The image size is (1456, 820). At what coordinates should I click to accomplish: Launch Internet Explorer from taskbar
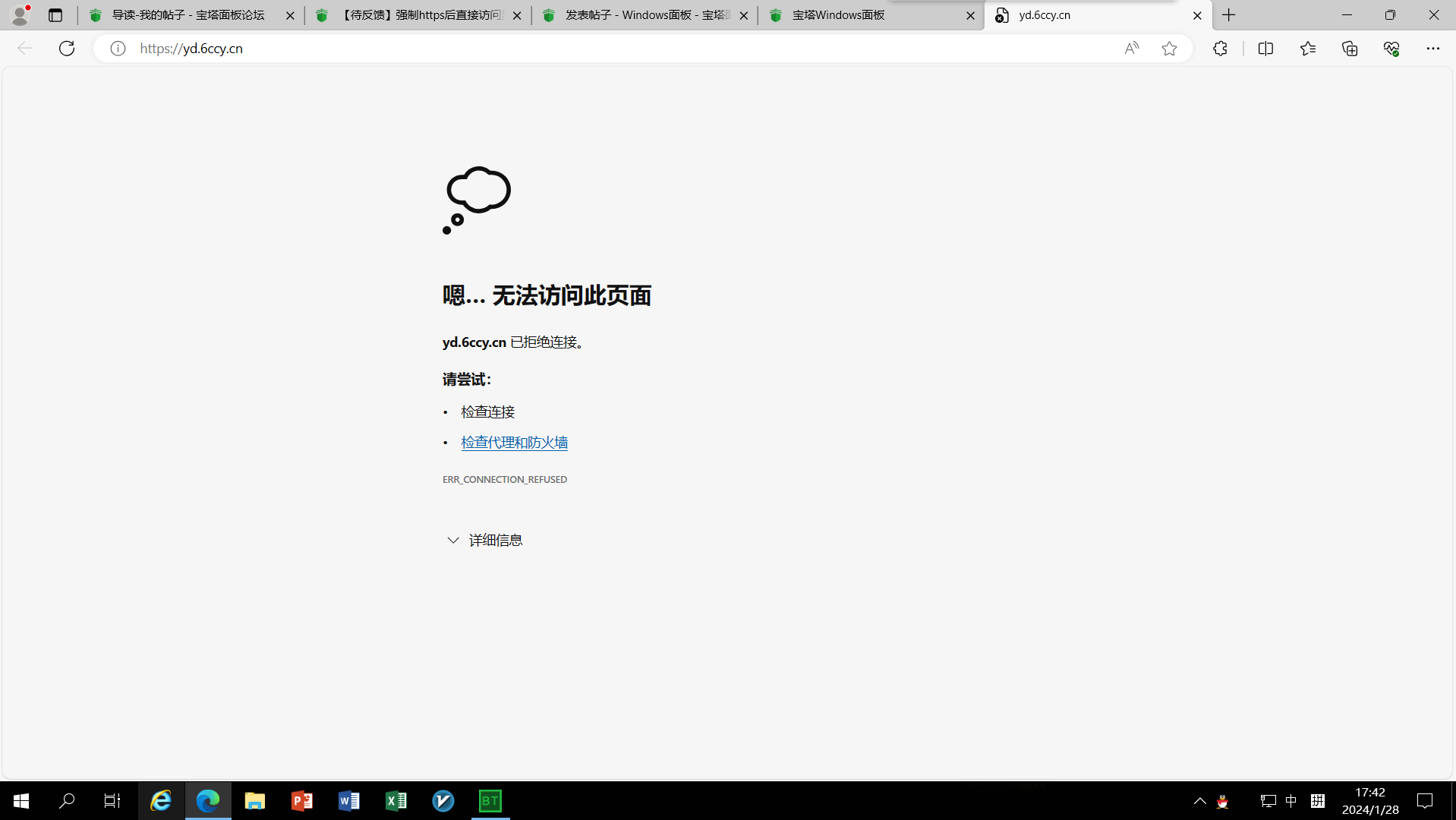coord(161,800)
